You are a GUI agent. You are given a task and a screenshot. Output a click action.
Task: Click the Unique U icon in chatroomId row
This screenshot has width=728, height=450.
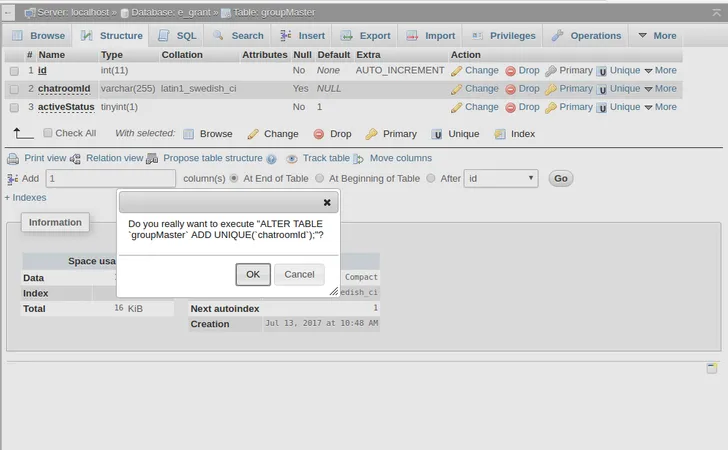coord(602,90)
